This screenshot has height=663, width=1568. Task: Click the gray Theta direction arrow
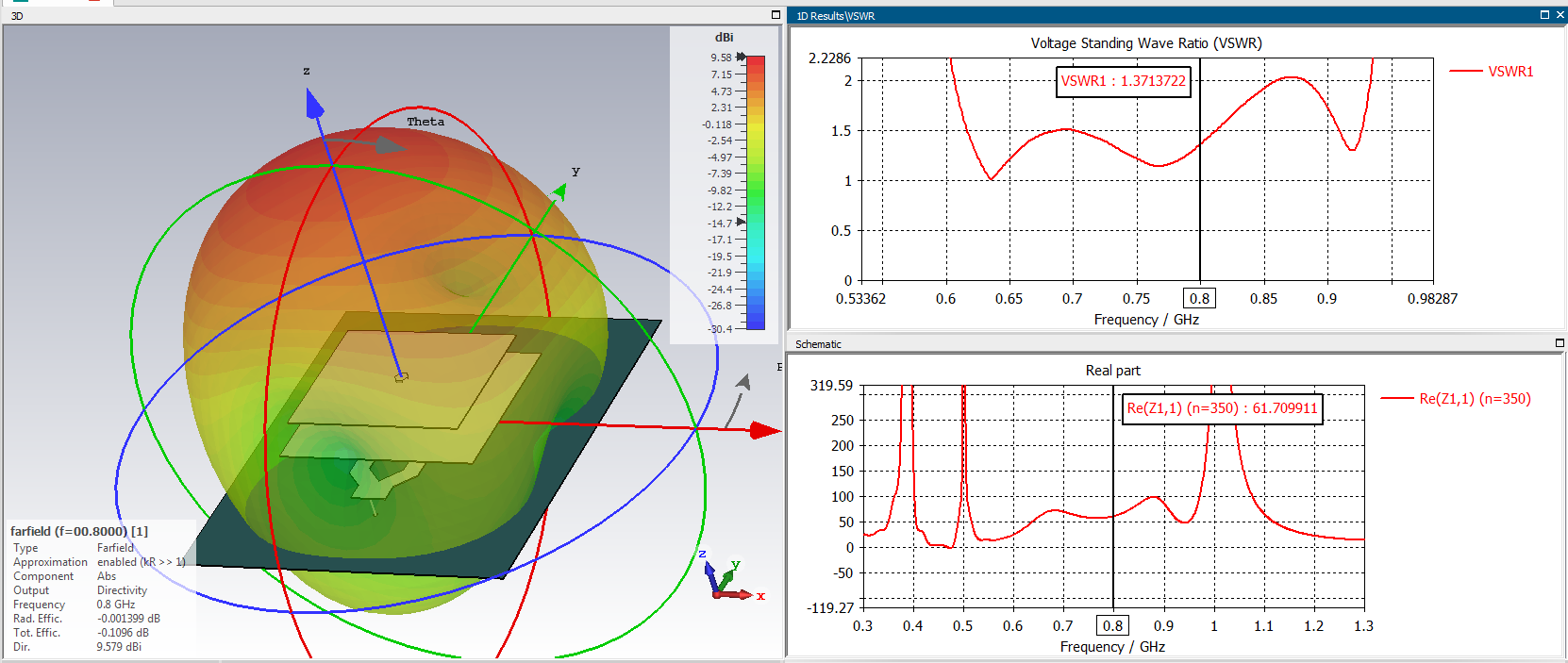[391, 145]
